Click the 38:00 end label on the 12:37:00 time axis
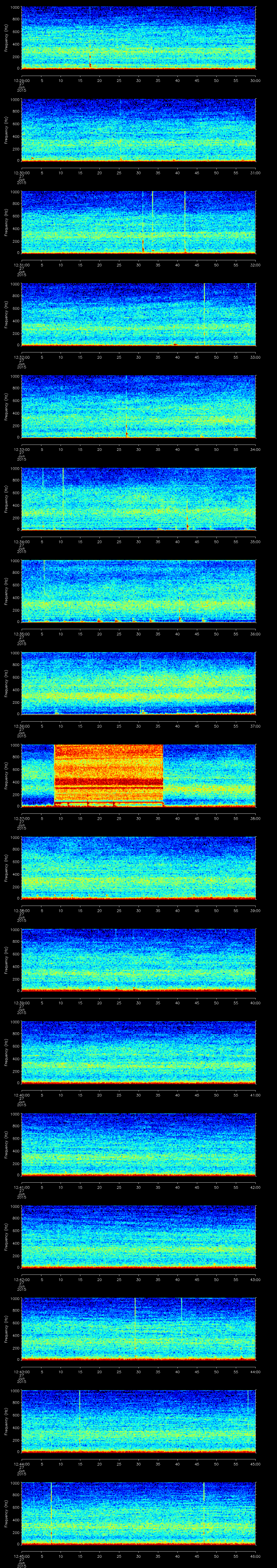The width and height of the screenshot is (277, 1568). 256,818
